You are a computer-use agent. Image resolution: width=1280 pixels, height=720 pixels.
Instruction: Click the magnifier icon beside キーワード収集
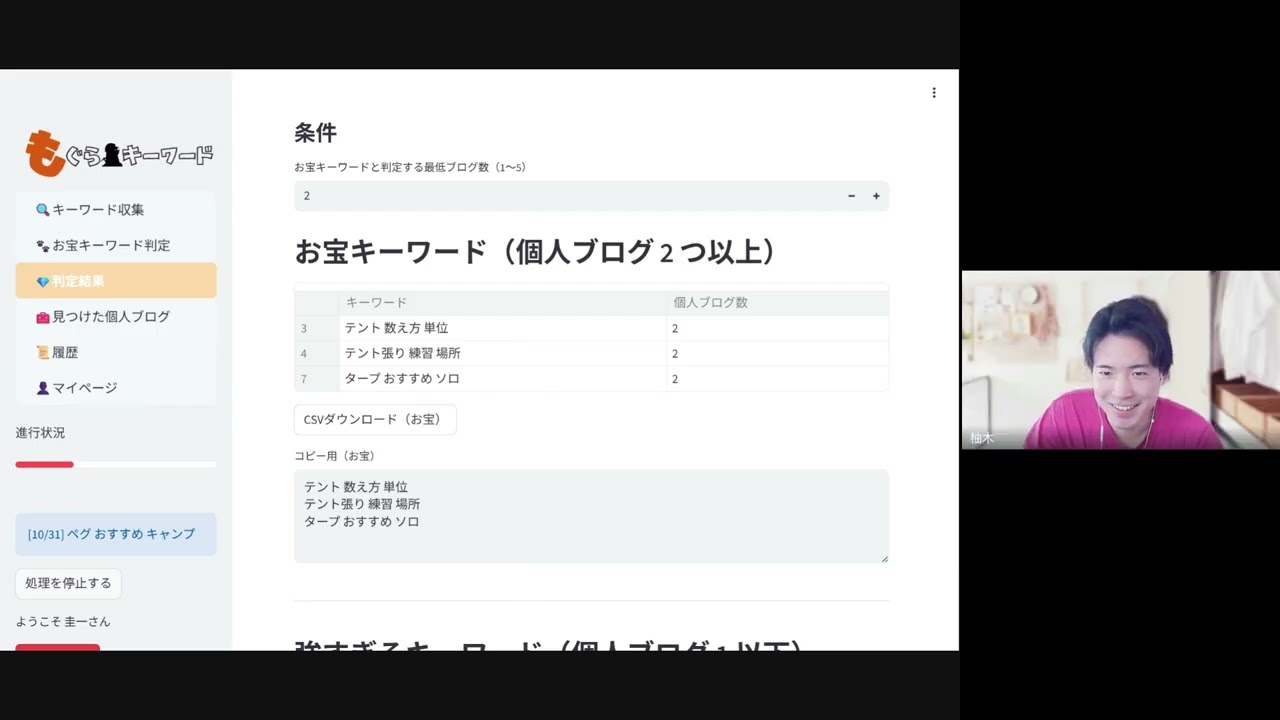click(x=42, y=210)
